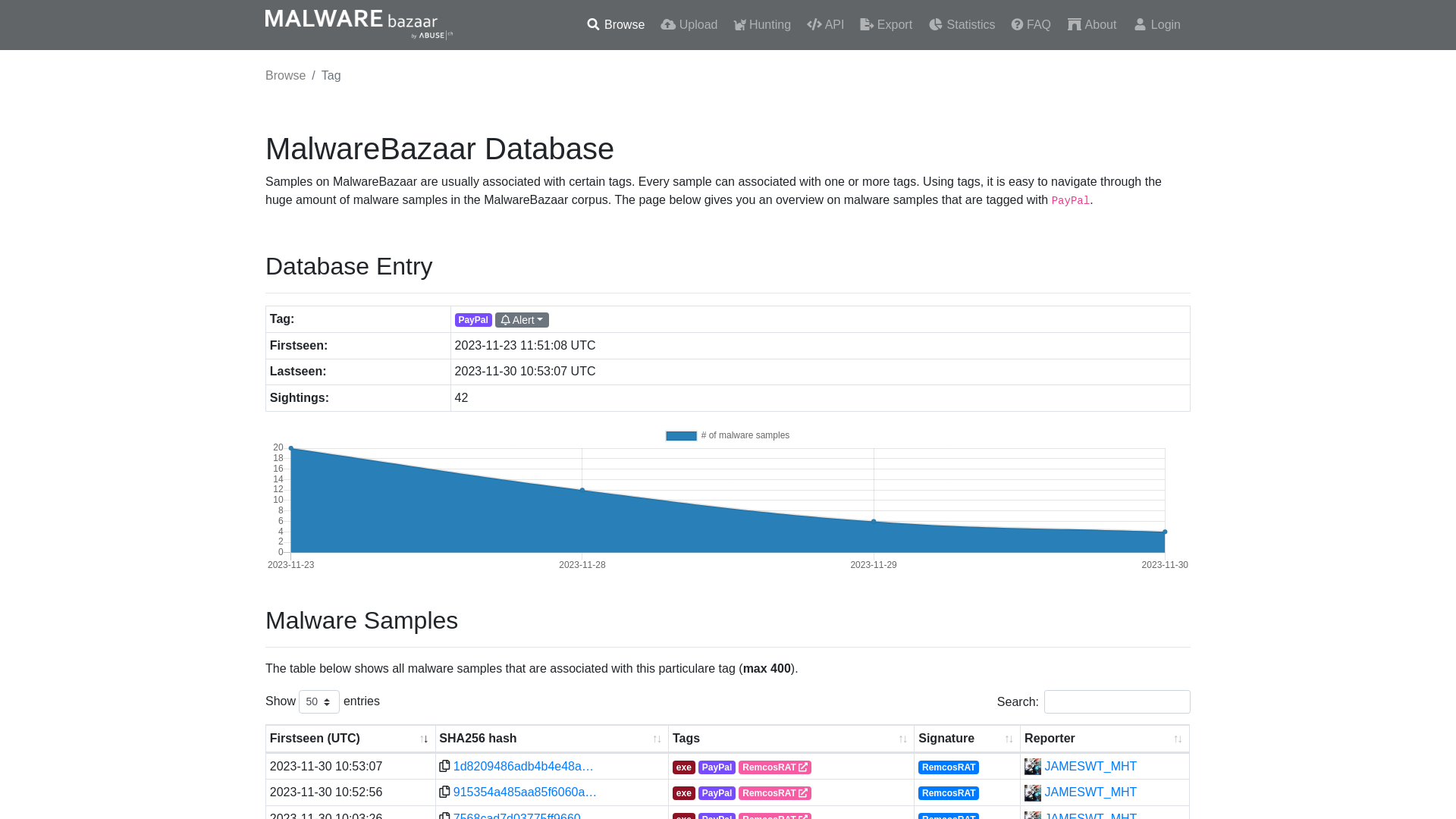Open the Show entries dropdown

[319, 701]
